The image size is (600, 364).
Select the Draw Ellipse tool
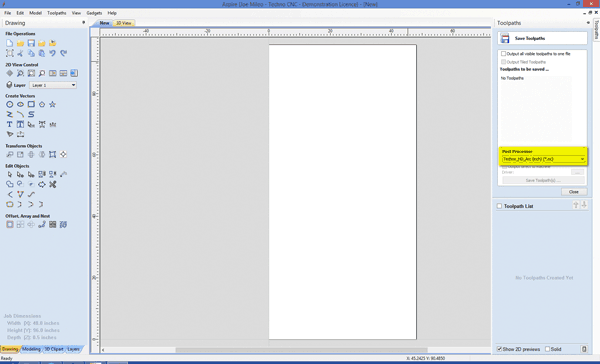click(20, 104)
